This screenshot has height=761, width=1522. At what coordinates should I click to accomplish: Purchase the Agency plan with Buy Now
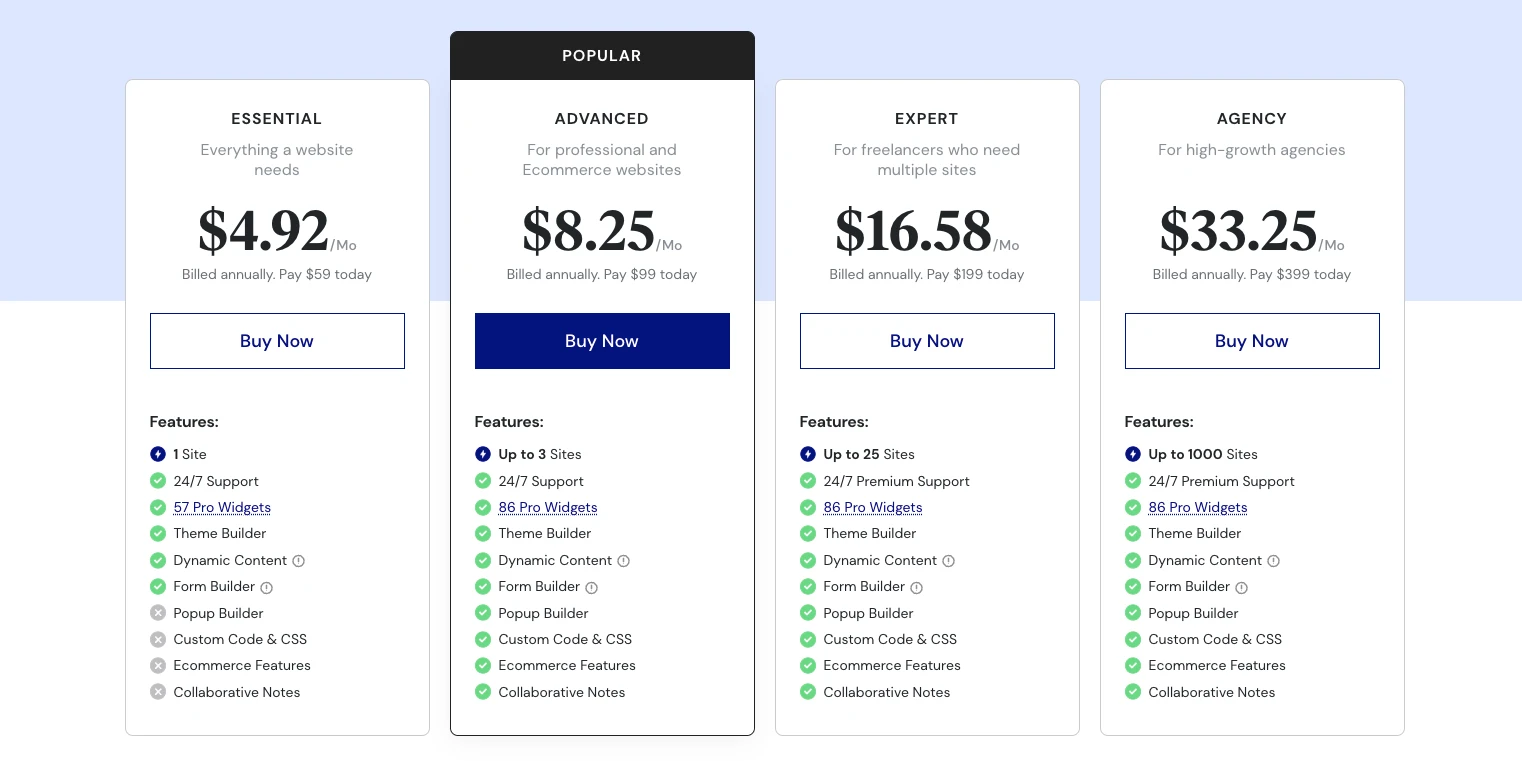point(1252,341)
